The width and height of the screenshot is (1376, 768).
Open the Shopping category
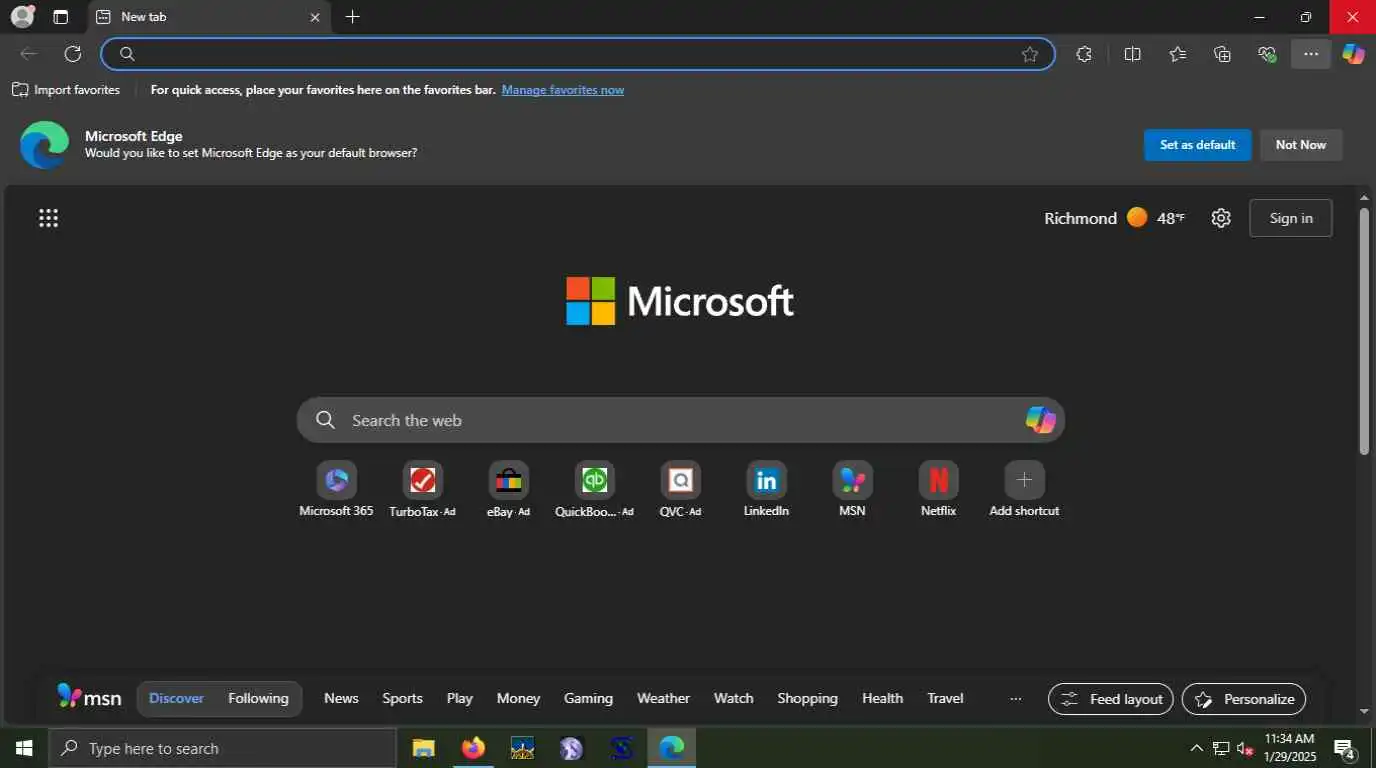[807, 698]
